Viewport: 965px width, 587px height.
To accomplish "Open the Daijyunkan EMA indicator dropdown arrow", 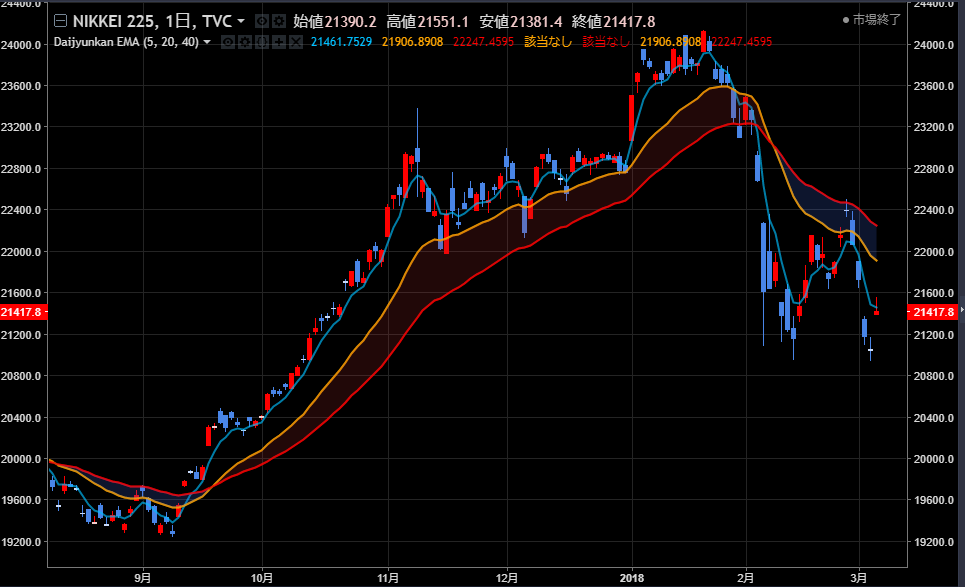I will (x=207, y=42).
